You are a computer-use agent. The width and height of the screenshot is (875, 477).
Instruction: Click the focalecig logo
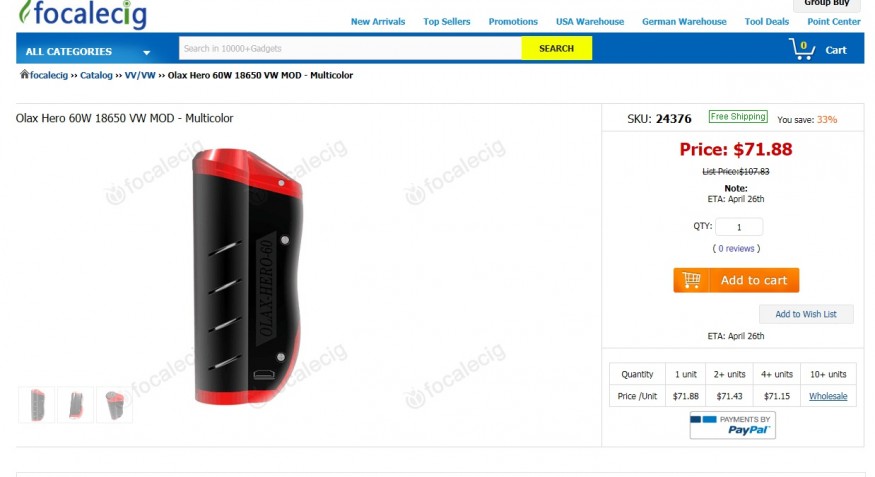click(x=83, y=14)
